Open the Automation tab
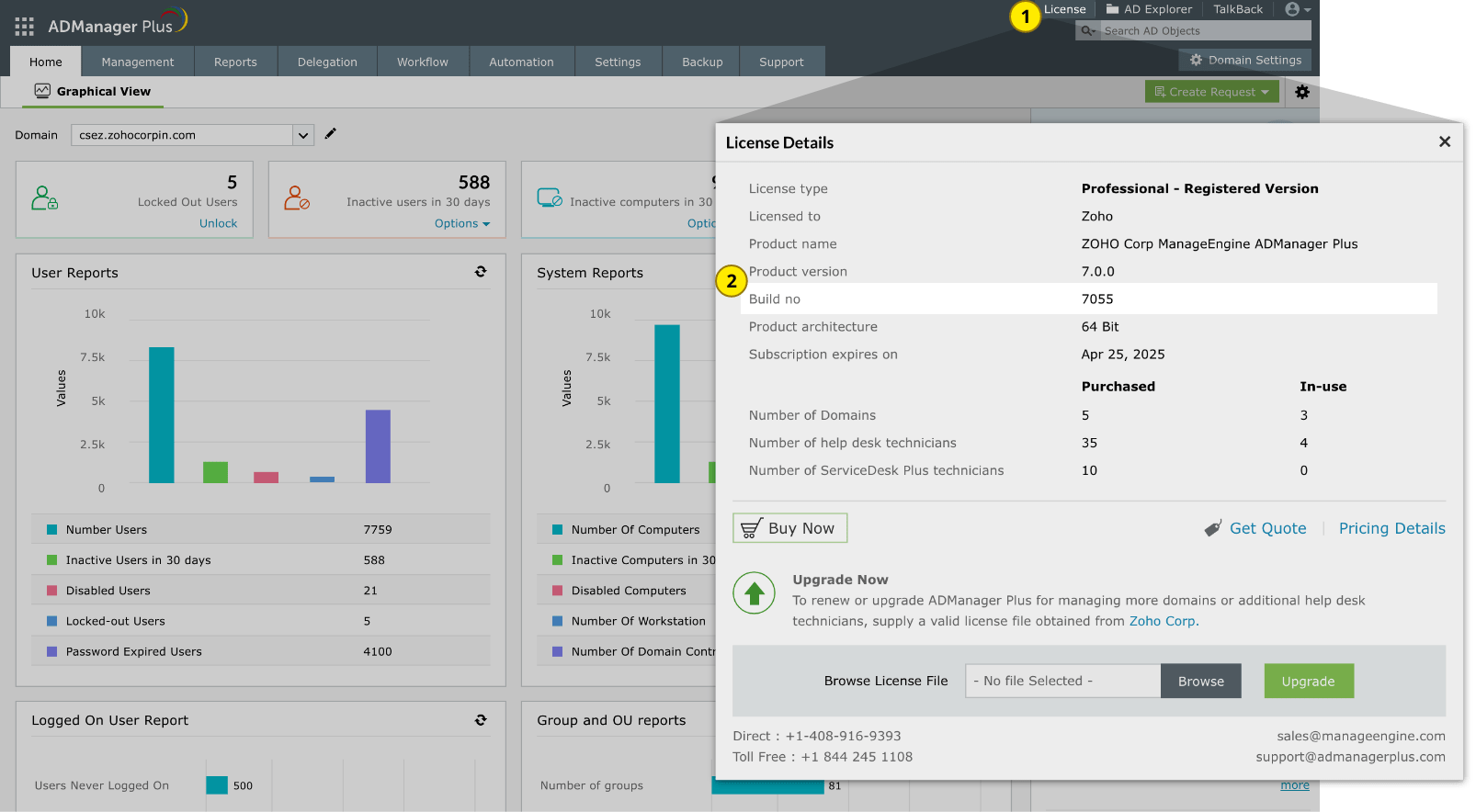This screenshot has height=812, width=1476. point(521,62)
